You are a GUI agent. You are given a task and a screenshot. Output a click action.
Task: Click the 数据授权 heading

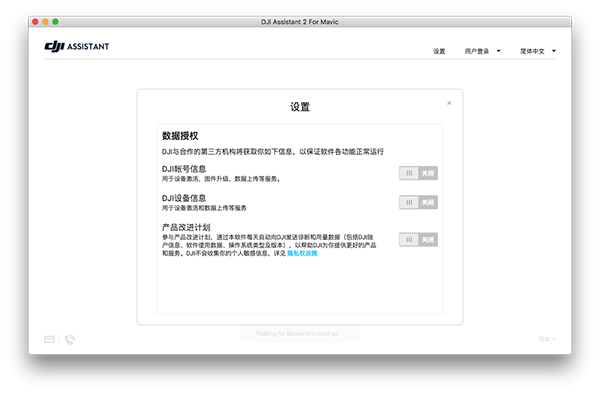[x=180, y=136]
